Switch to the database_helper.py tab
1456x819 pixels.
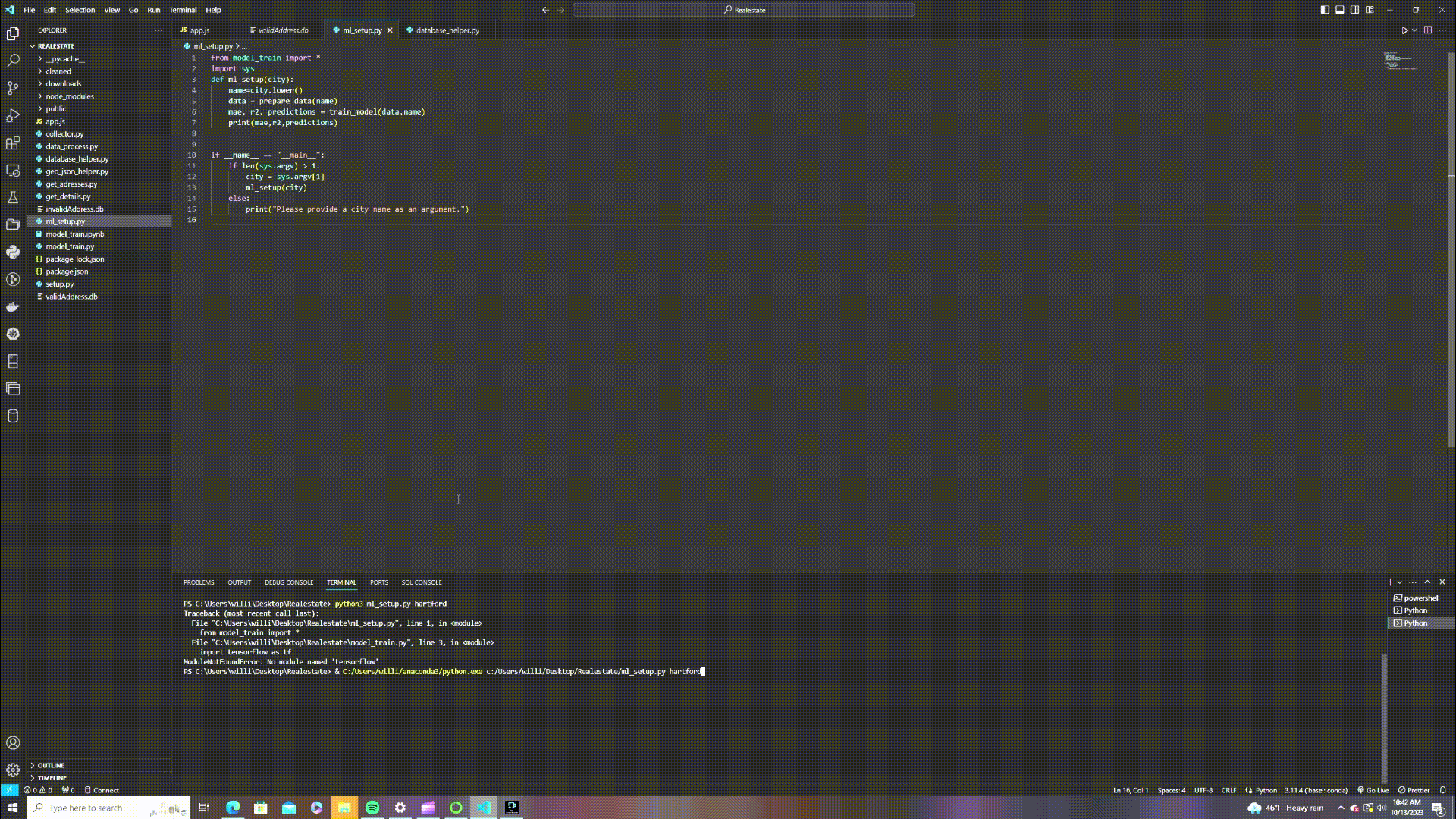coord(447,30)
